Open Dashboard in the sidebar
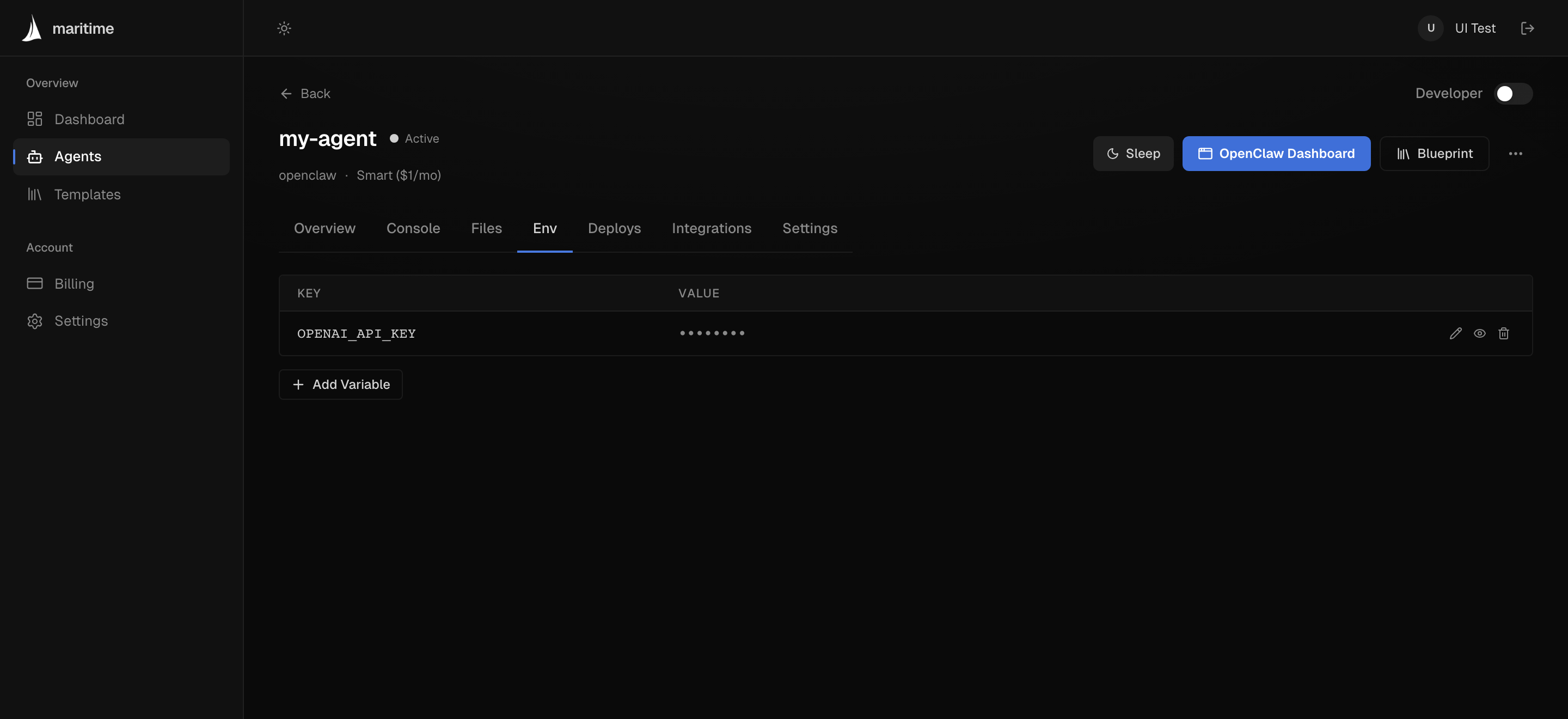This screenshot has width=1568, height=719. [x=121, y=119]
